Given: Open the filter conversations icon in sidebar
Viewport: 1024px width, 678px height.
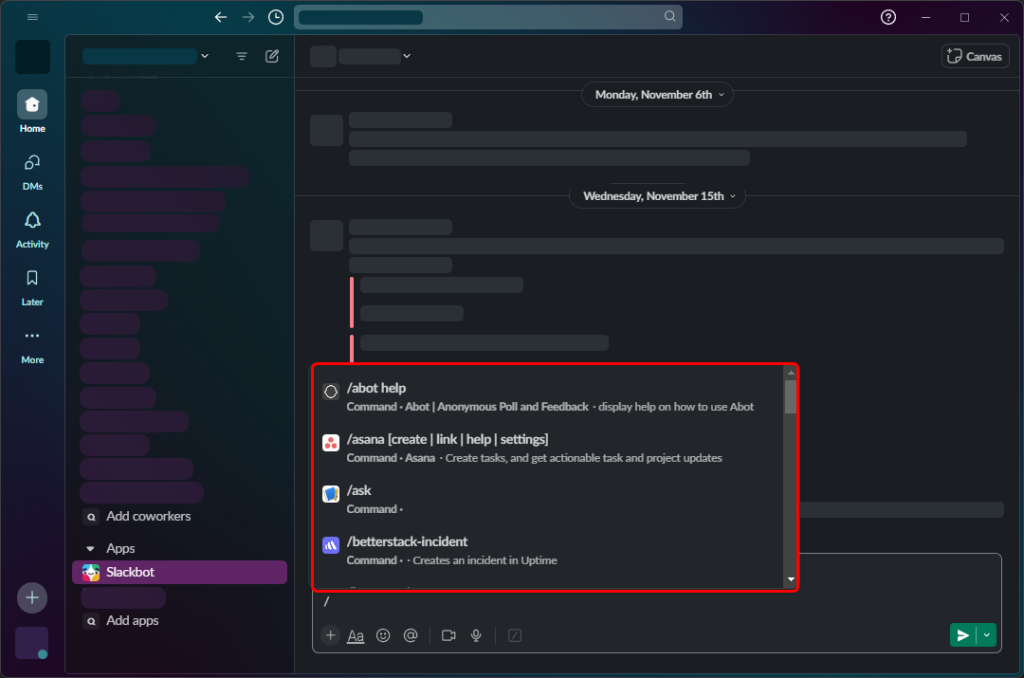Looking at the screenshot, I should point(241,57).
